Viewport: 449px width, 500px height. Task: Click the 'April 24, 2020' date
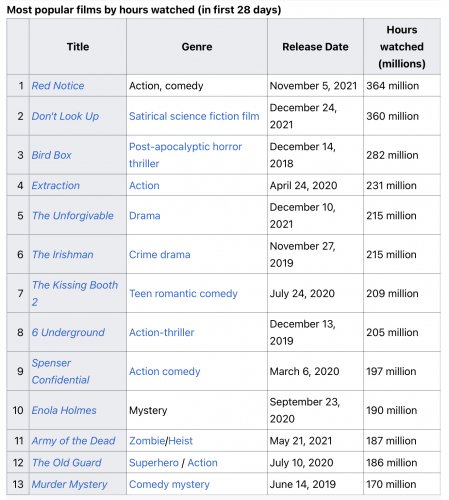click(x=303, y=185)
